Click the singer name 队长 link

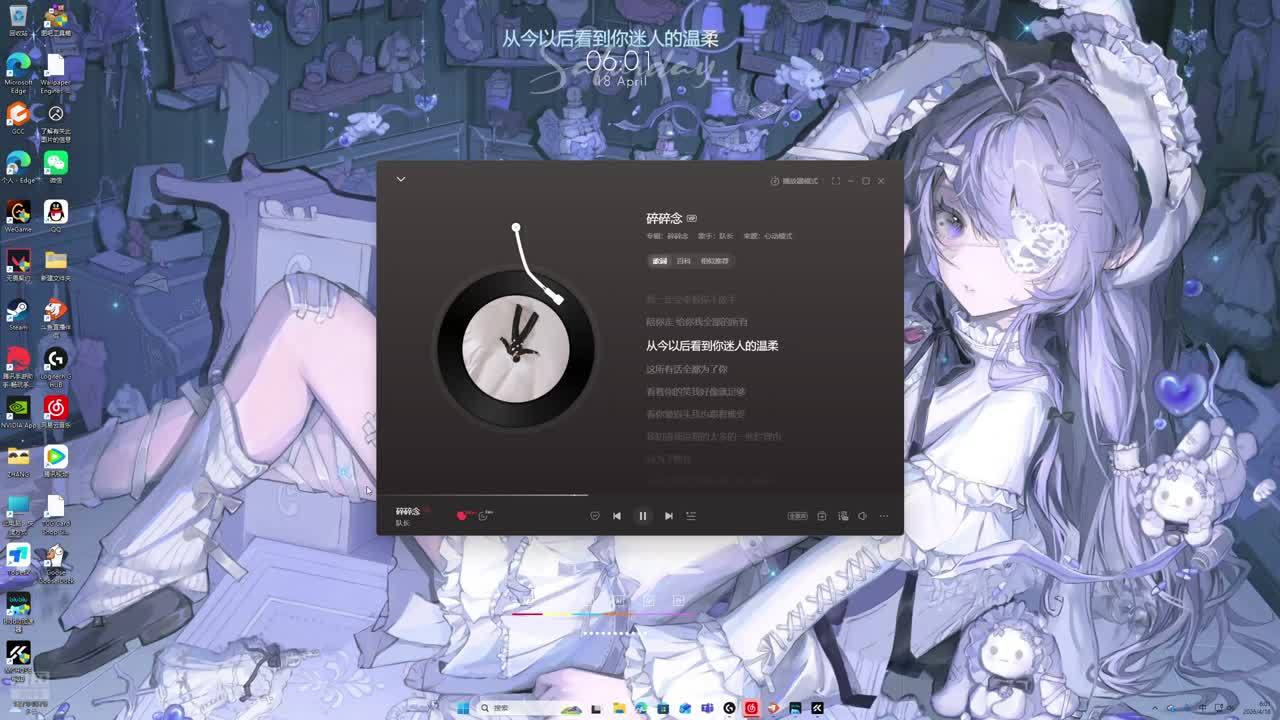726,236
